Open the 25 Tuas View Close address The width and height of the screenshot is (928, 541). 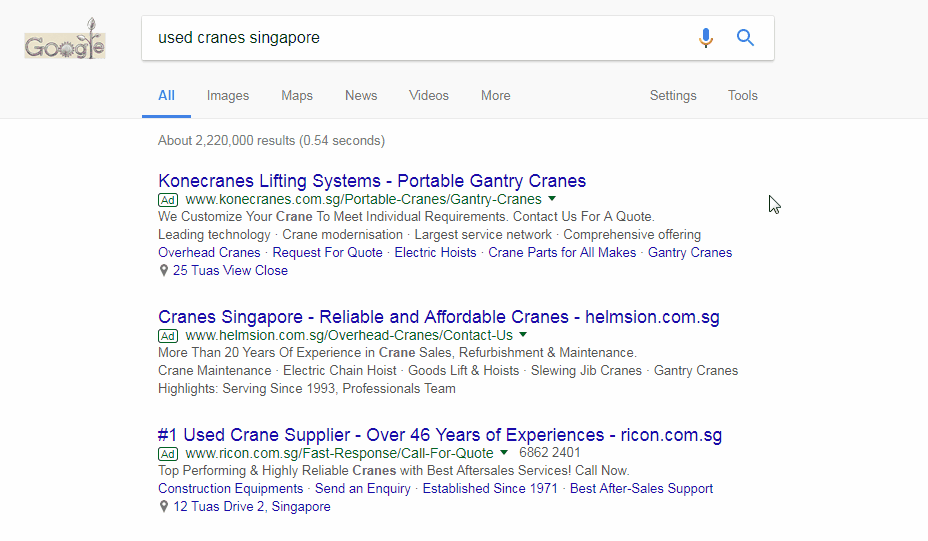click(x=230, y=270)
